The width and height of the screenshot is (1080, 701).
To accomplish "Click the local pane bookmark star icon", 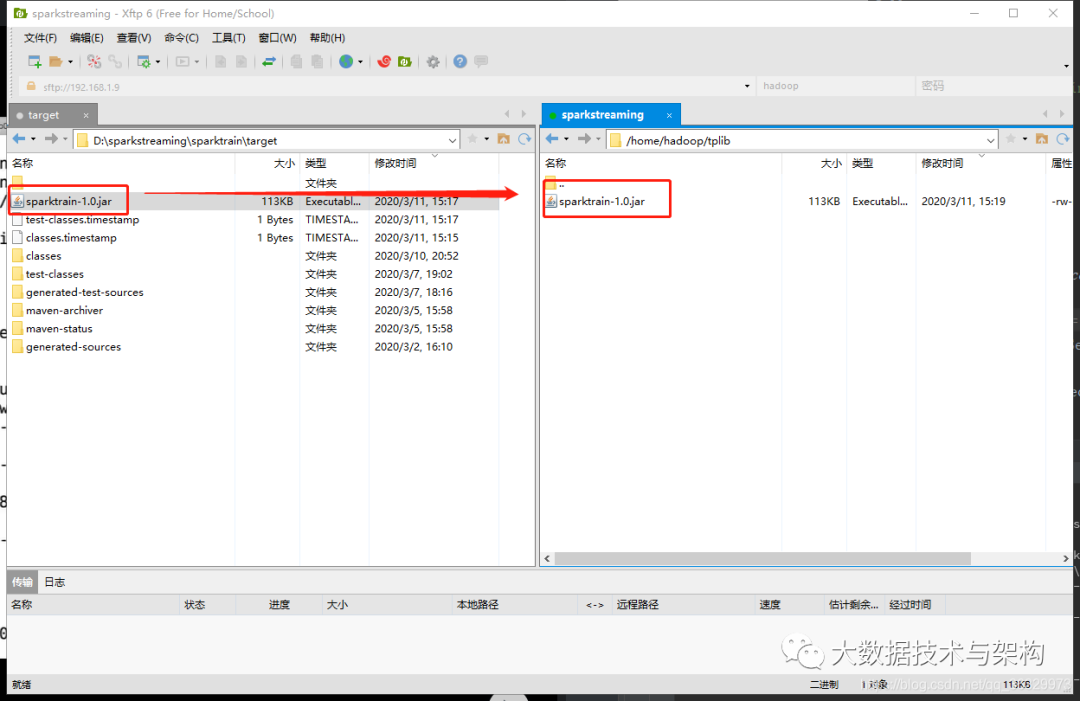I will click(472, 139).
